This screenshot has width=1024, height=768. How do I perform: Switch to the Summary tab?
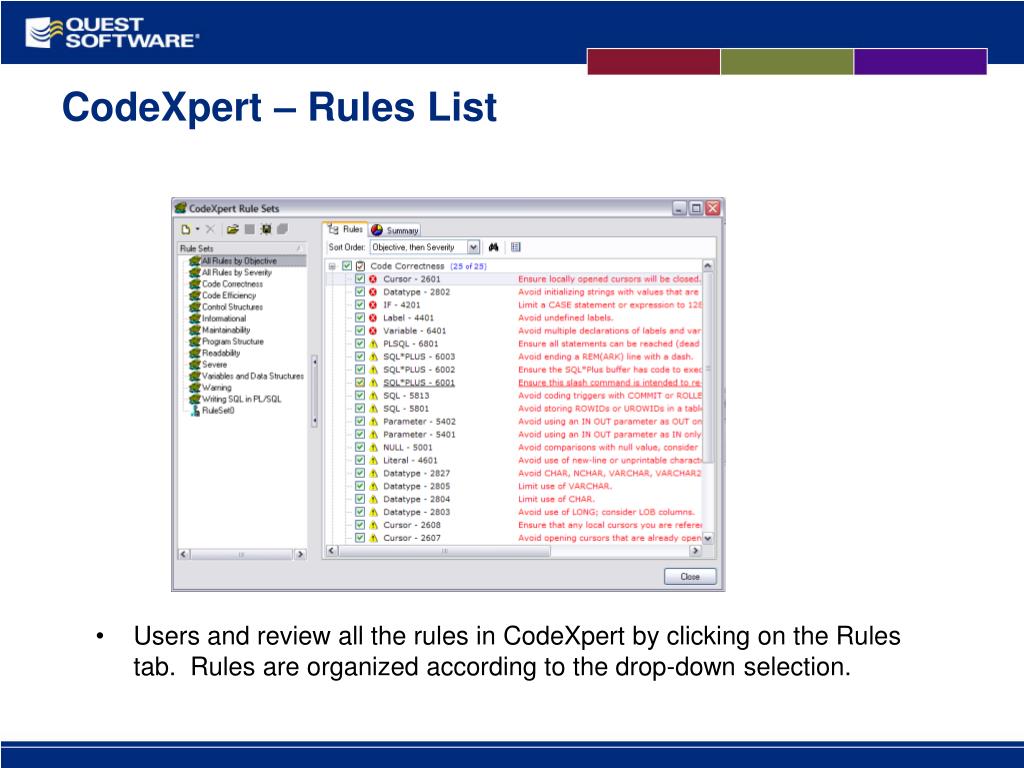[x=395, y=231]
